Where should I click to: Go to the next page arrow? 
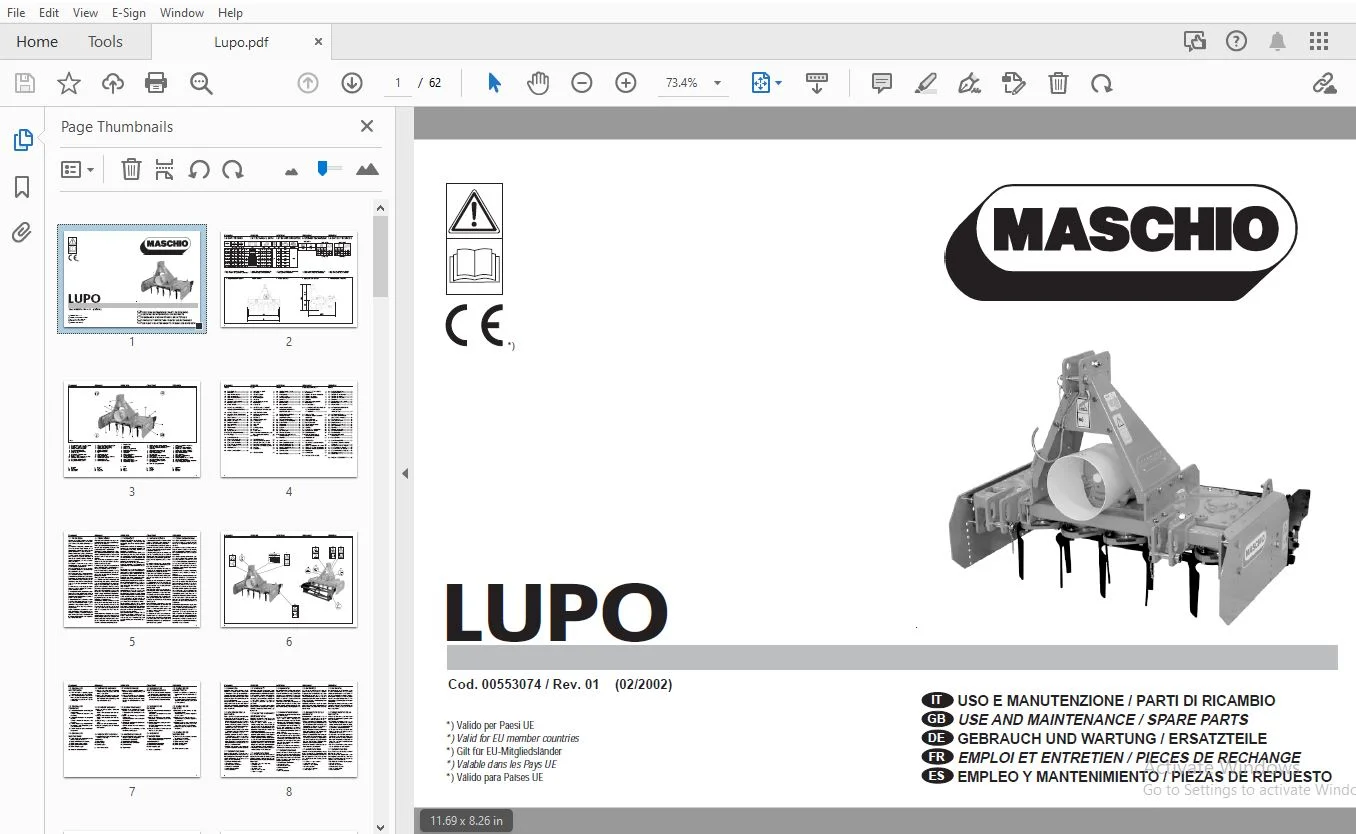tap(352, 83)
